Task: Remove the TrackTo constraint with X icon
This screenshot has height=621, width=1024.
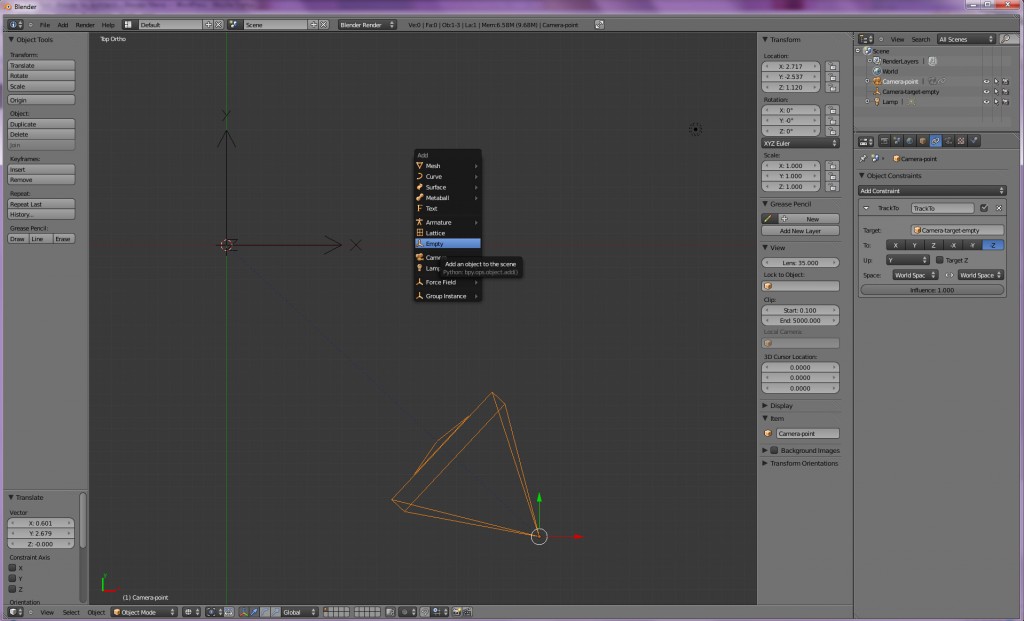Action: (x=998, y=208)
